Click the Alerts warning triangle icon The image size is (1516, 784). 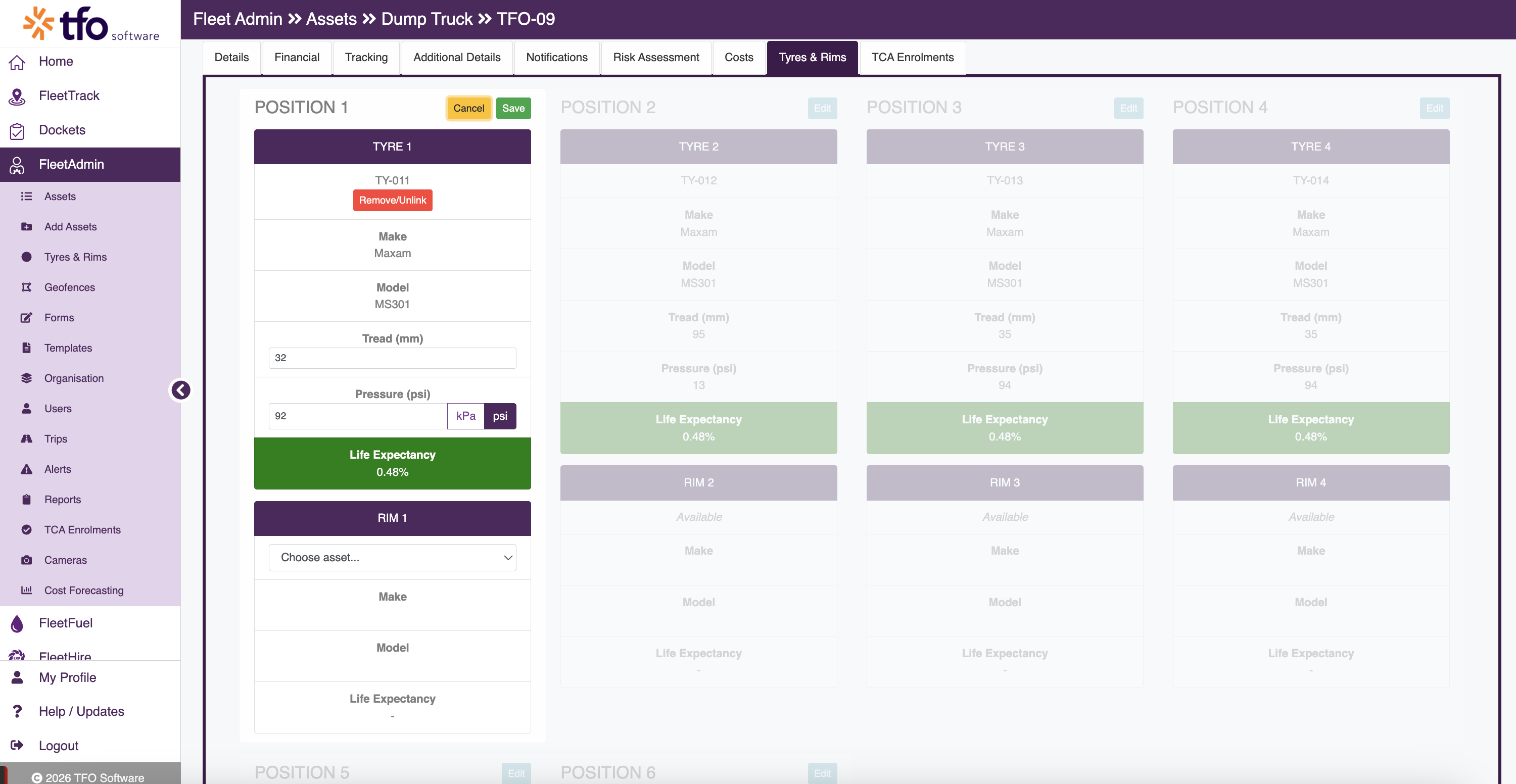[x=26, y=469]
